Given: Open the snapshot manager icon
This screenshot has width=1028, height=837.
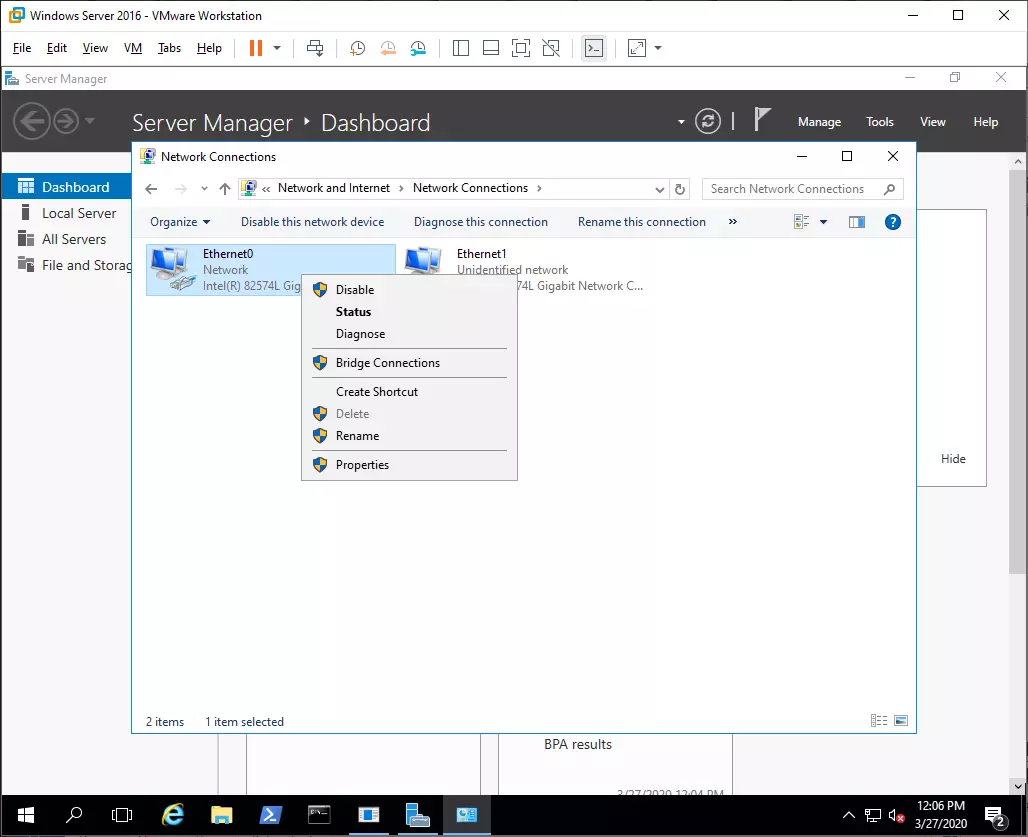Looking at the screenshot, I should (x=418, y=48).
